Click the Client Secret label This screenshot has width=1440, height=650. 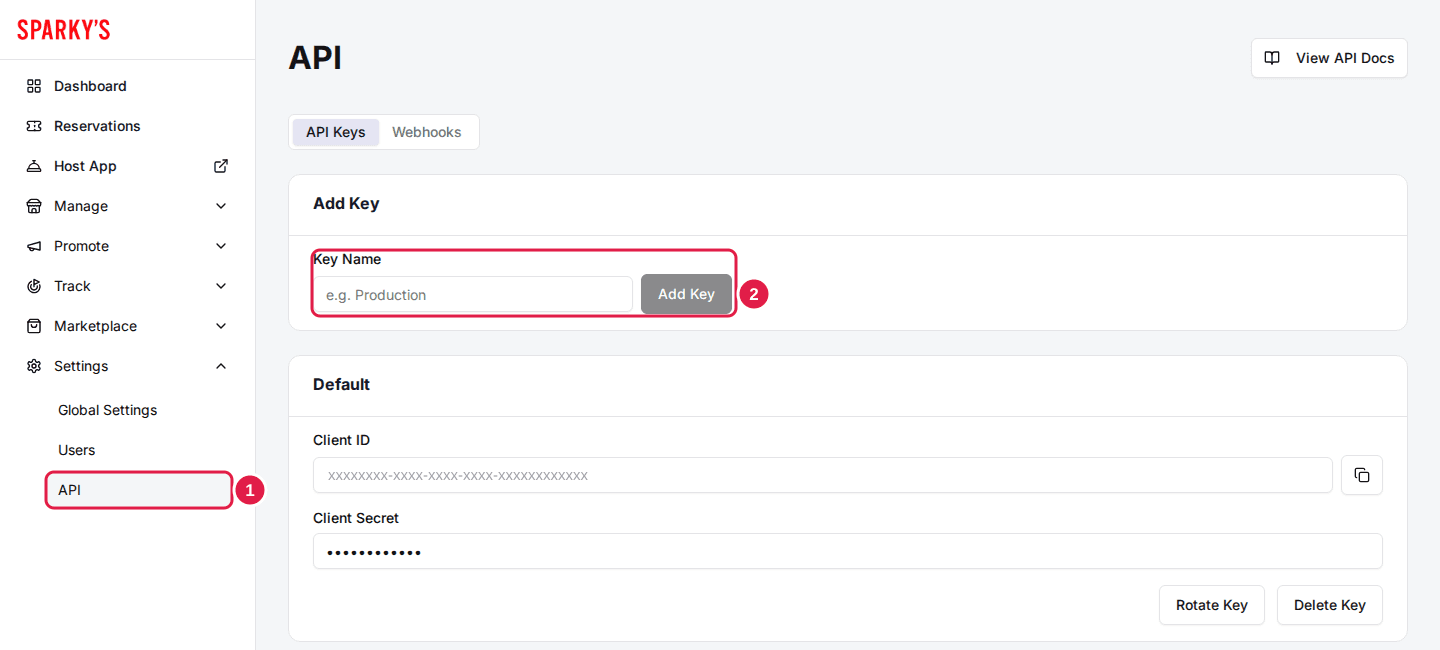(x=356, y=518)
